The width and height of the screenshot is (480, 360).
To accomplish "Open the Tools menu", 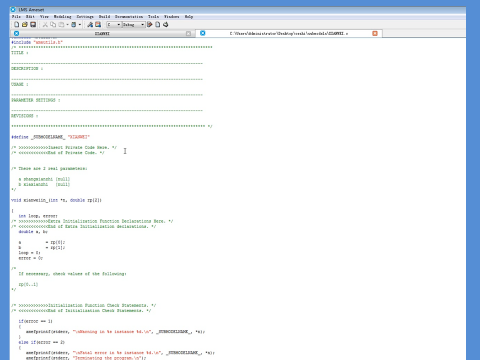I will (153, 17).
